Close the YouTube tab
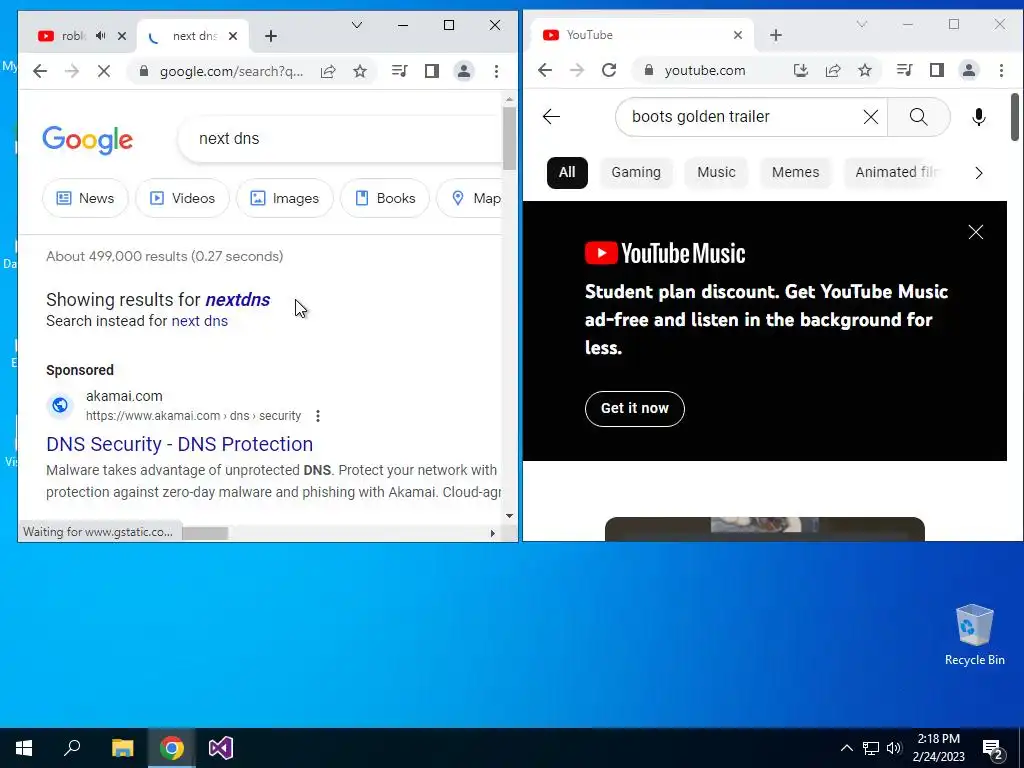 [x=738, y=35]
